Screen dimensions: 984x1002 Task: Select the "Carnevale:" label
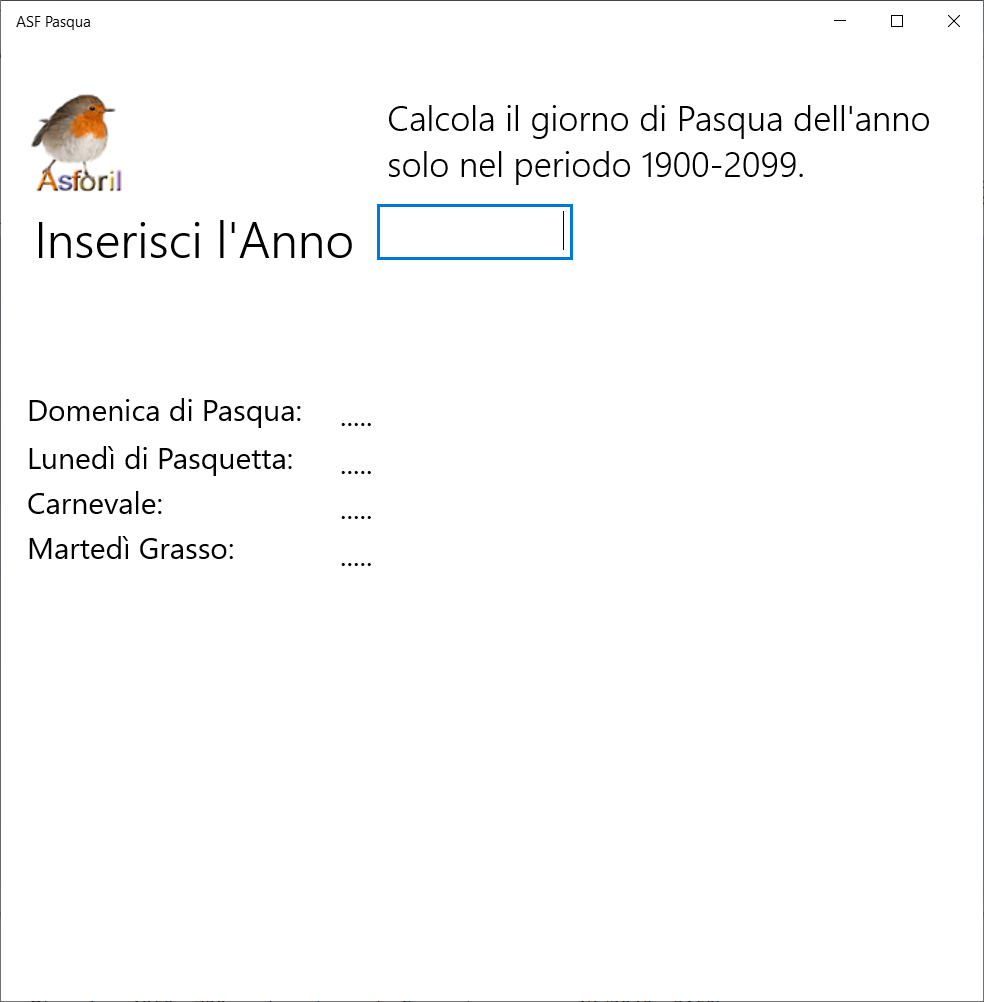pyautogui.click(x=95, y=504)
